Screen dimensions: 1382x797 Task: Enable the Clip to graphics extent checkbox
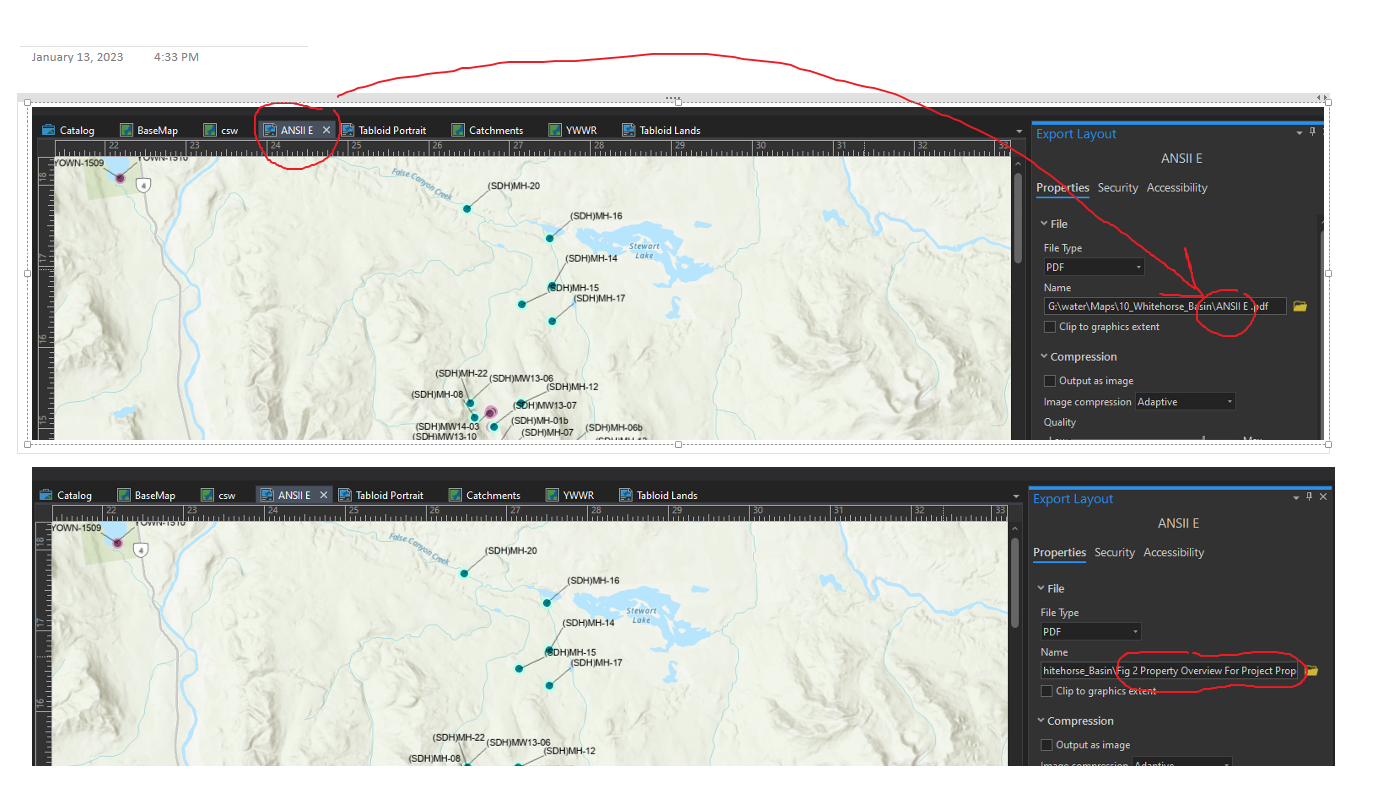(x=1050, y=326)
